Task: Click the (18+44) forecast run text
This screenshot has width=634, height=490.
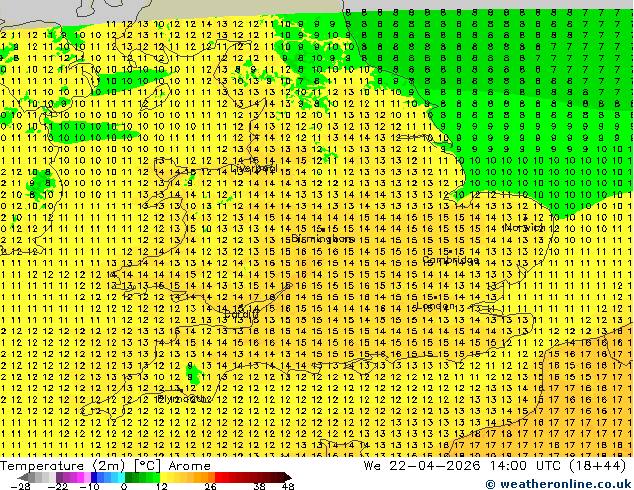Action: pyautogui.click(x=598, y=466)
